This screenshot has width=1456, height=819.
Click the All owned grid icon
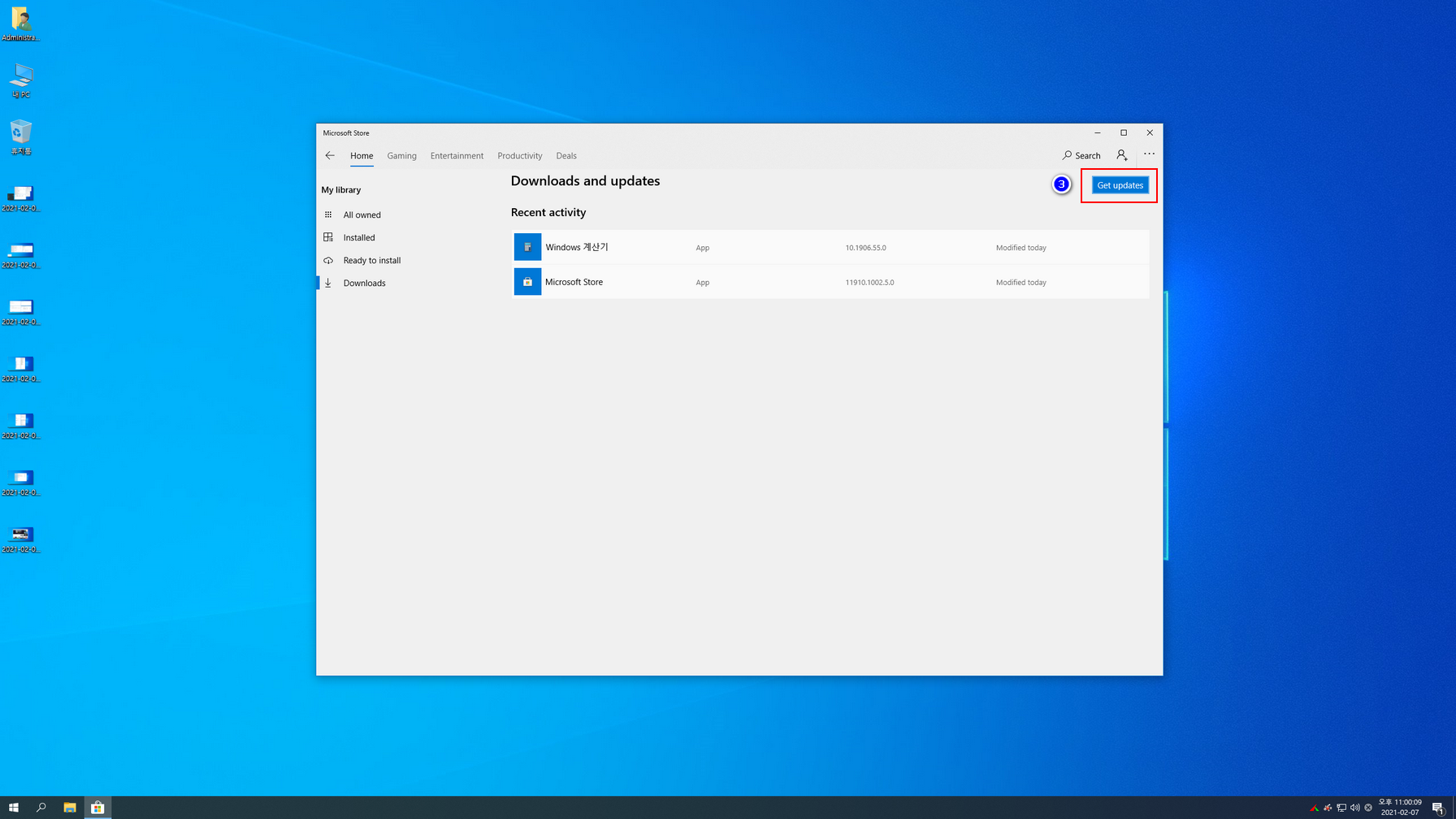click(328, 214)
